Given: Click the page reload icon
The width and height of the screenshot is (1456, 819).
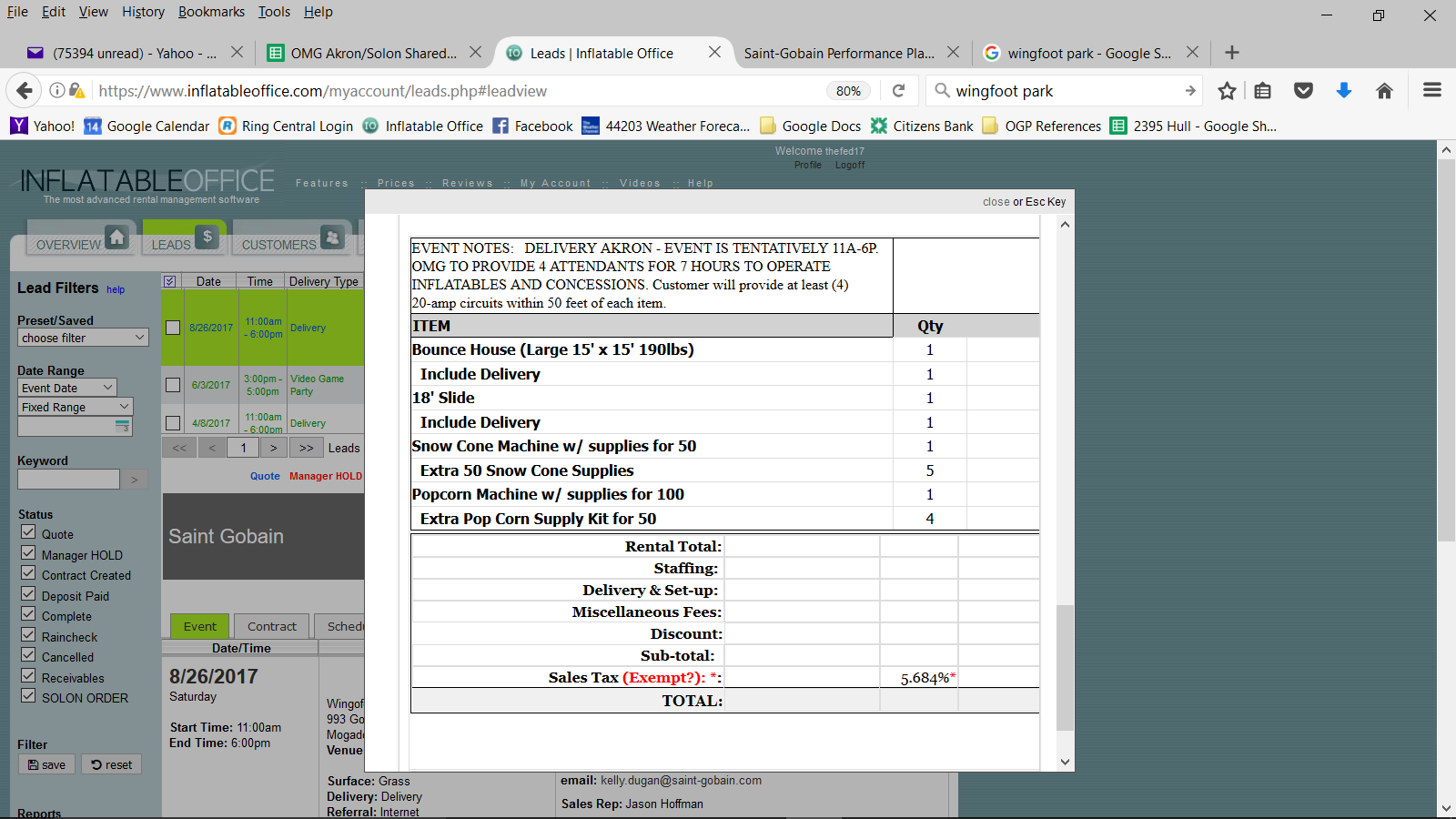Looking at the screenshot, I should (898, 91).
